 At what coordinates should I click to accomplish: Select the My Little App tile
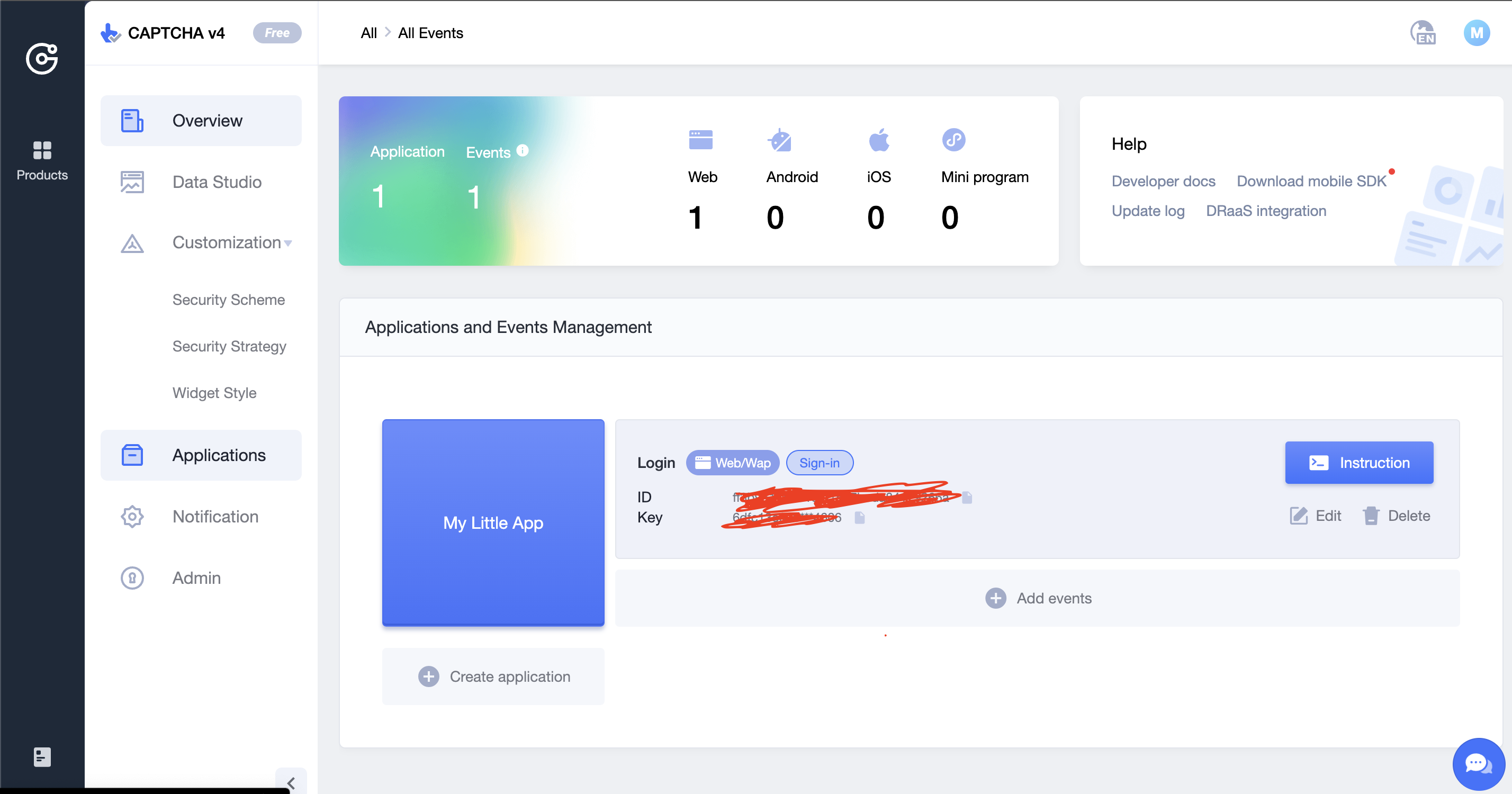coord(492,523)
